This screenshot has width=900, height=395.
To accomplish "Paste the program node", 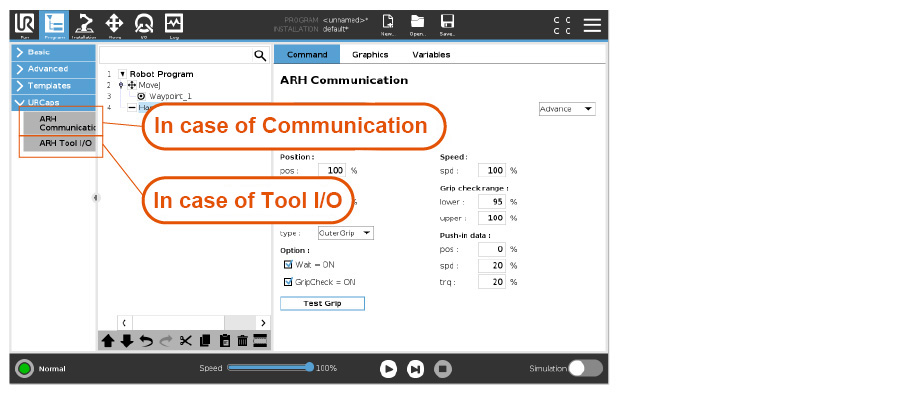I will tap(224, 341).
